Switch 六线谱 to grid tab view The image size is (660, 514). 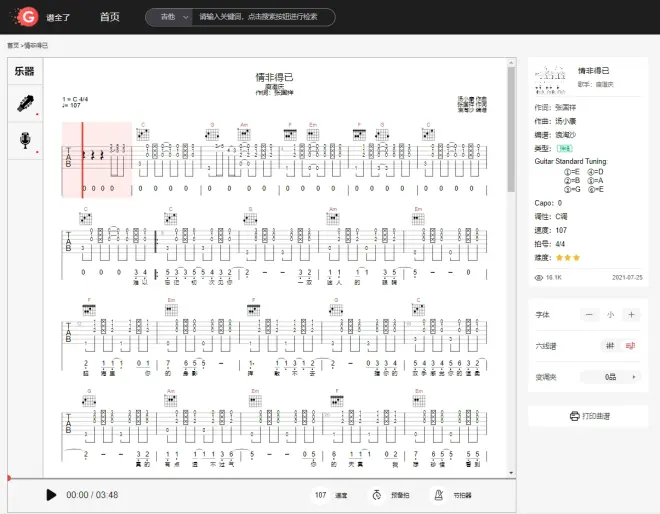[608, 345]
